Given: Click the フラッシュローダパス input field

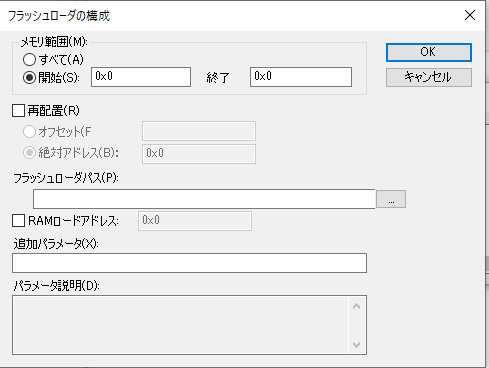Looking at the screenshot, I should click(204, 199).
